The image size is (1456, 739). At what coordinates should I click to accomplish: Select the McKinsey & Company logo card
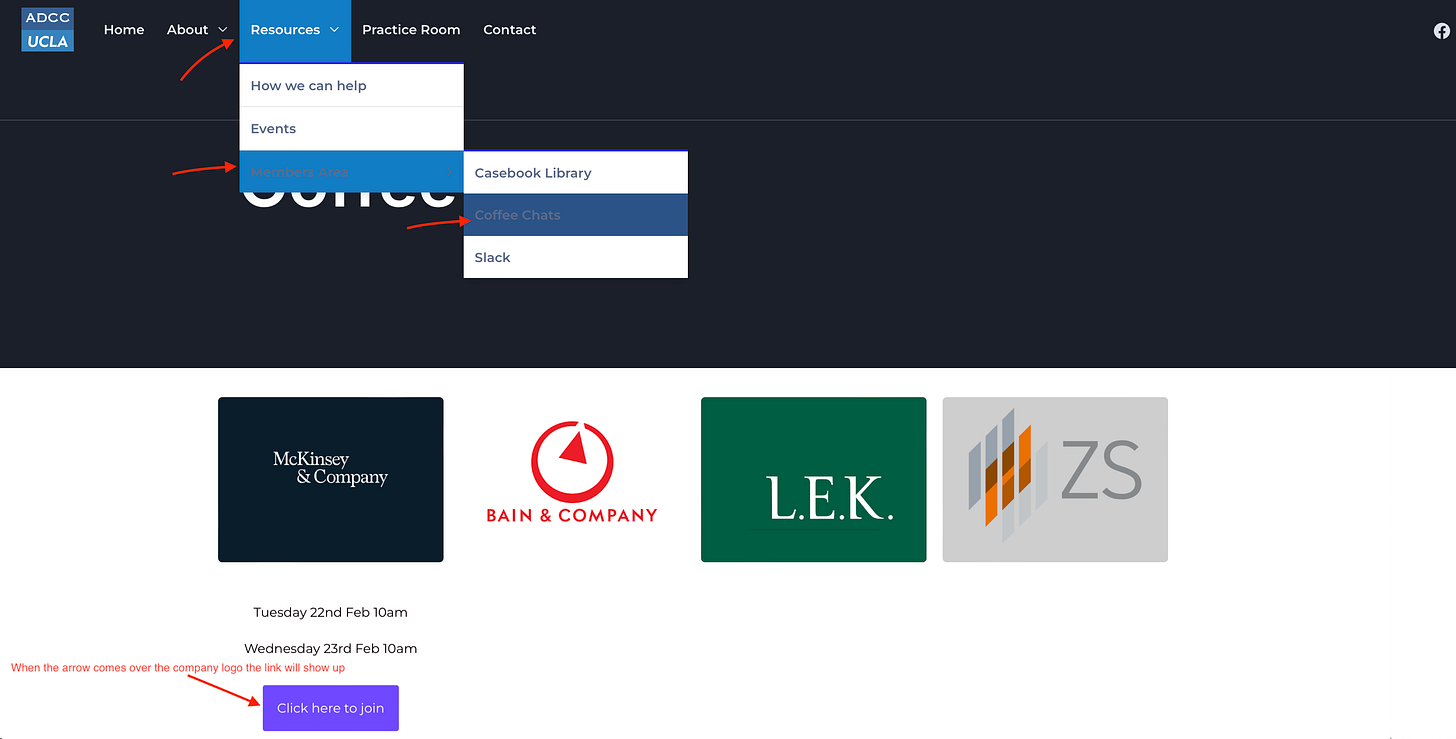(331, 480)
